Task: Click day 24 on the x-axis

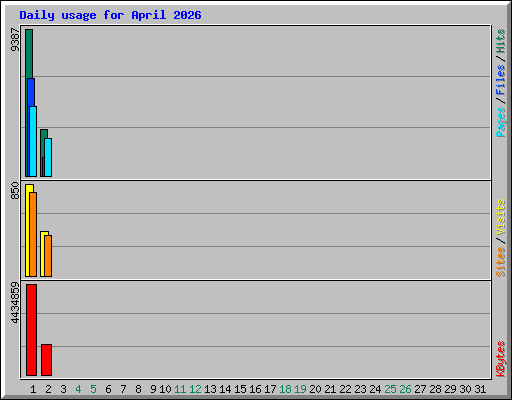Action: [x=375, y=389]
